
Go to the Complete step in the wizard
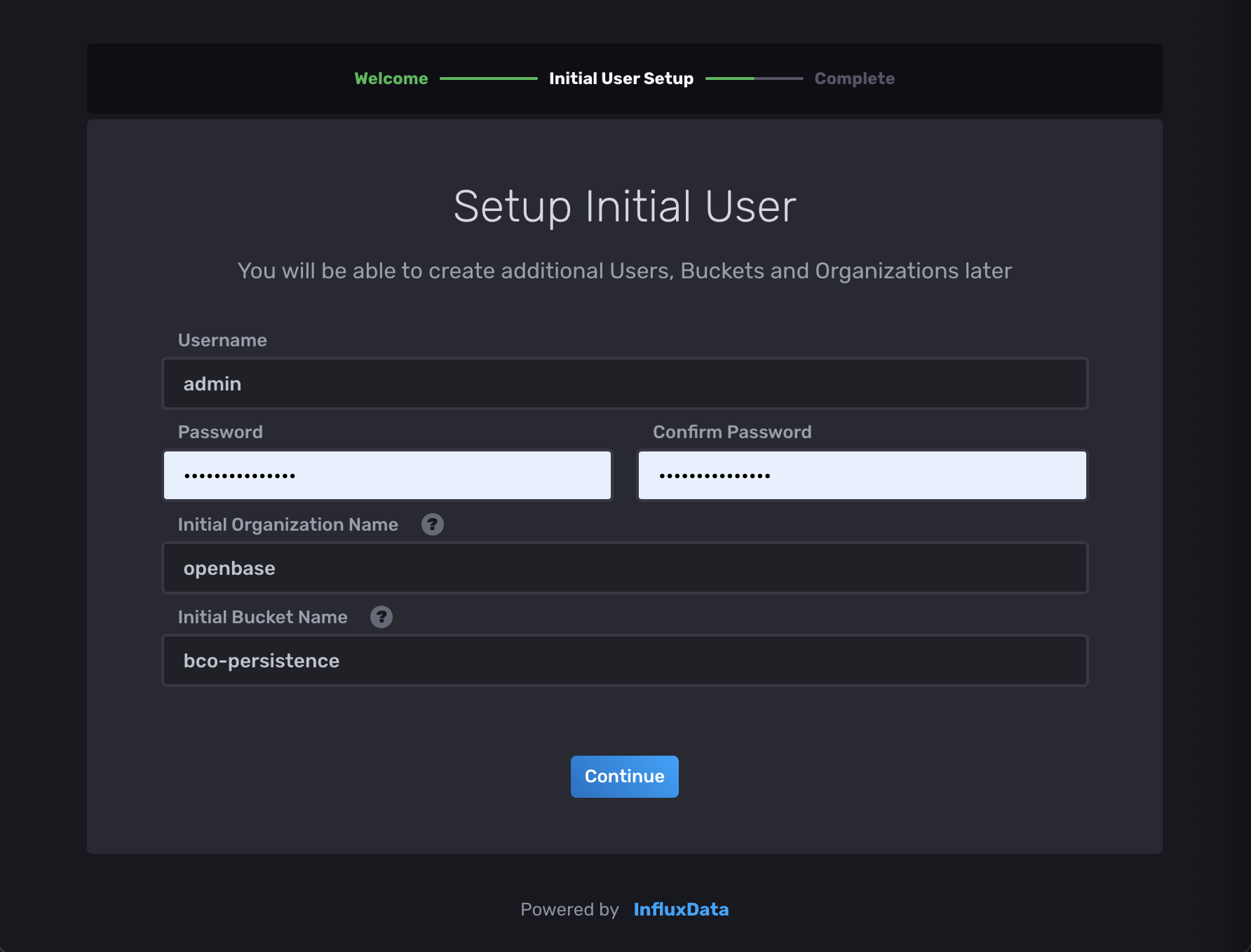[x=854, y=79]
